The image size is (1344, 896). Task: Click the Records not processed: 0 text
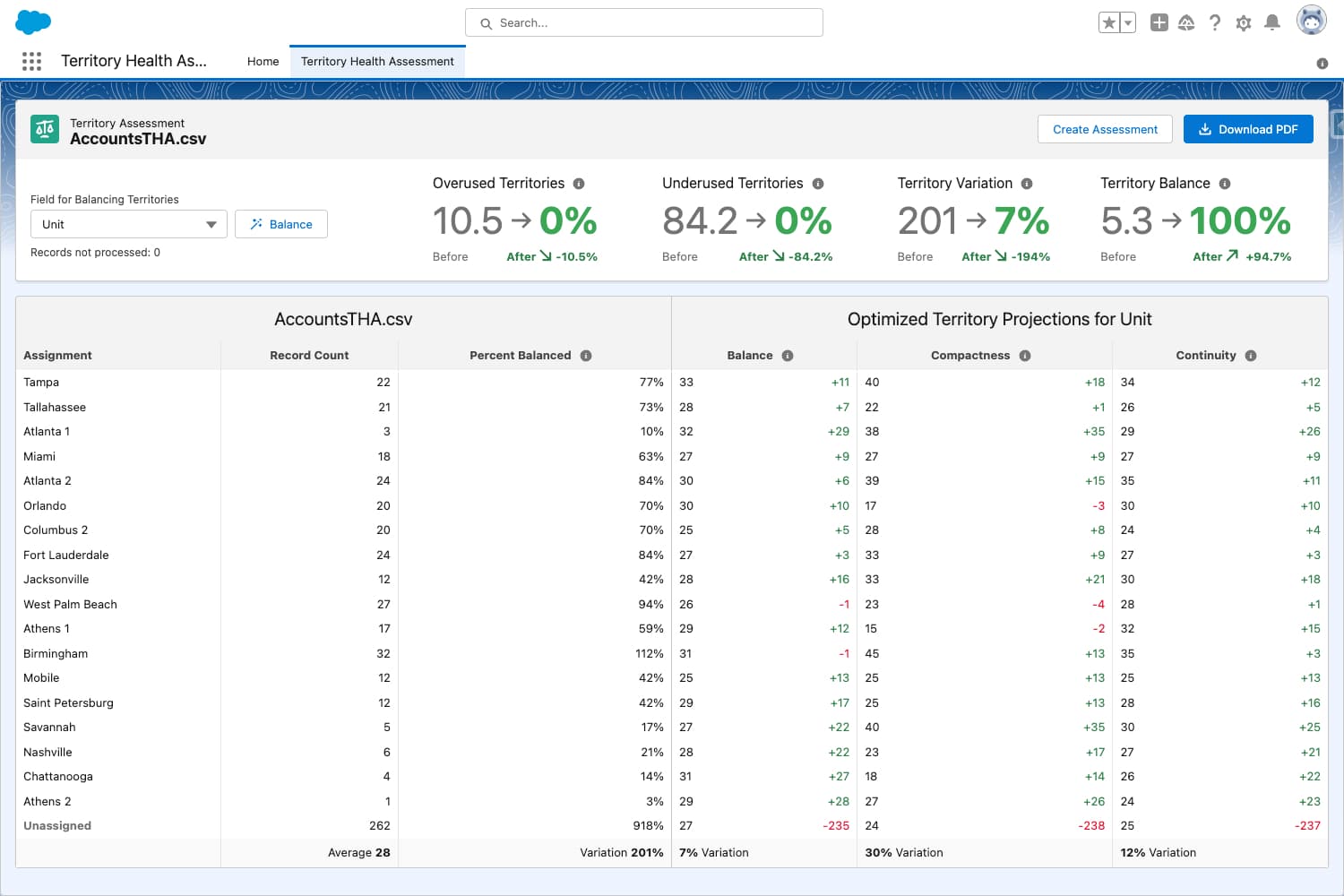click(95, 253)
